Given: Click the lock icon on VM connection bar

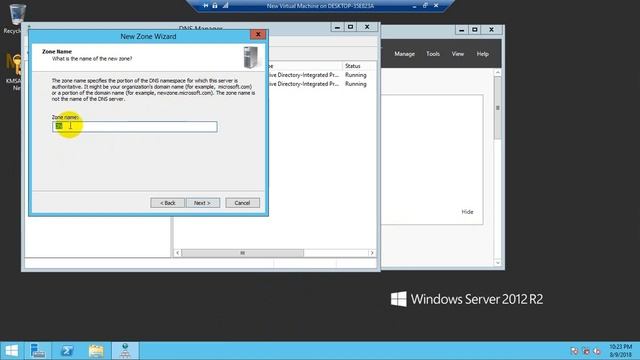Looking at the screenshot, I should point(215,6).
